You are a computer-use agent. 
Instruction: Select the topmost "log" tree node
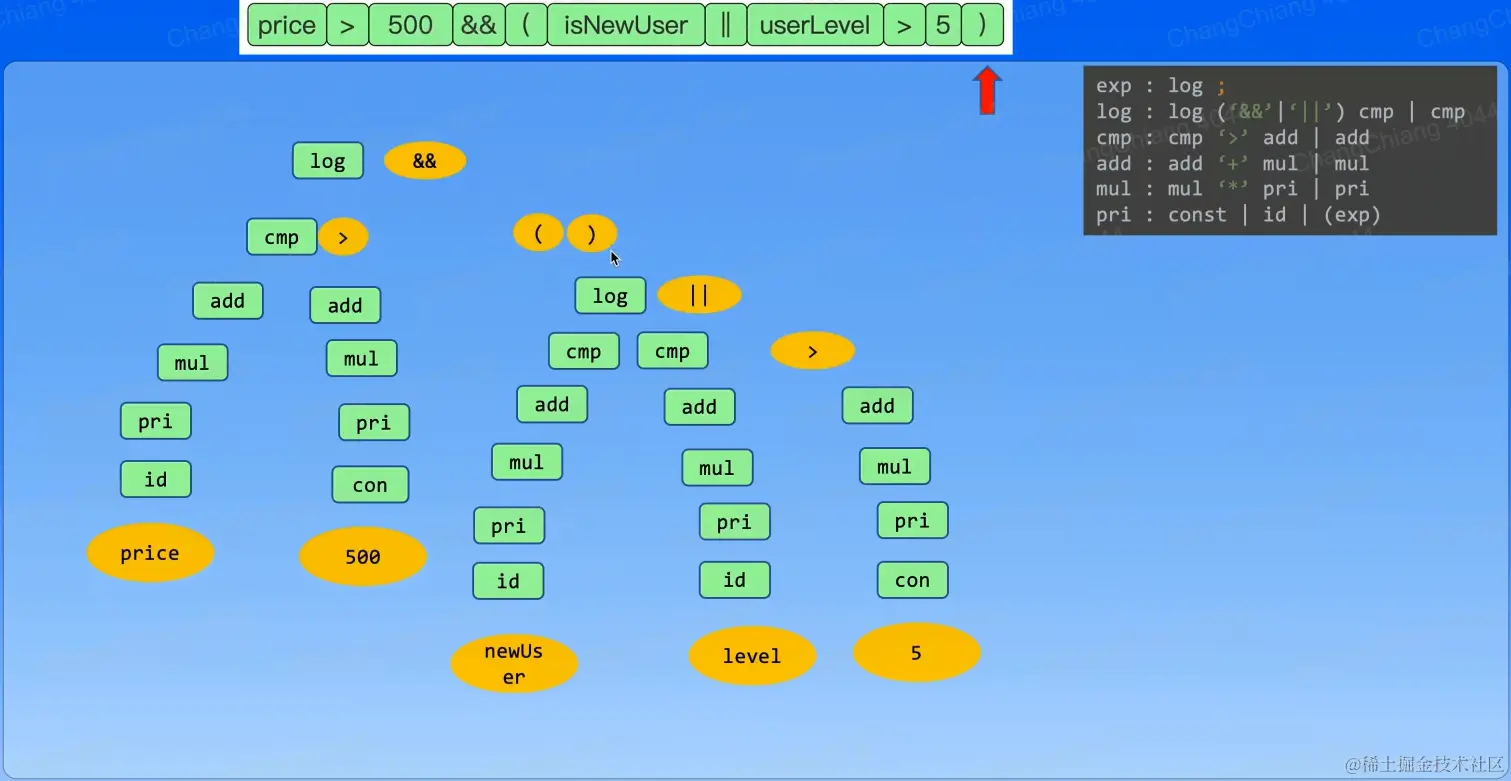click(327, 160)
